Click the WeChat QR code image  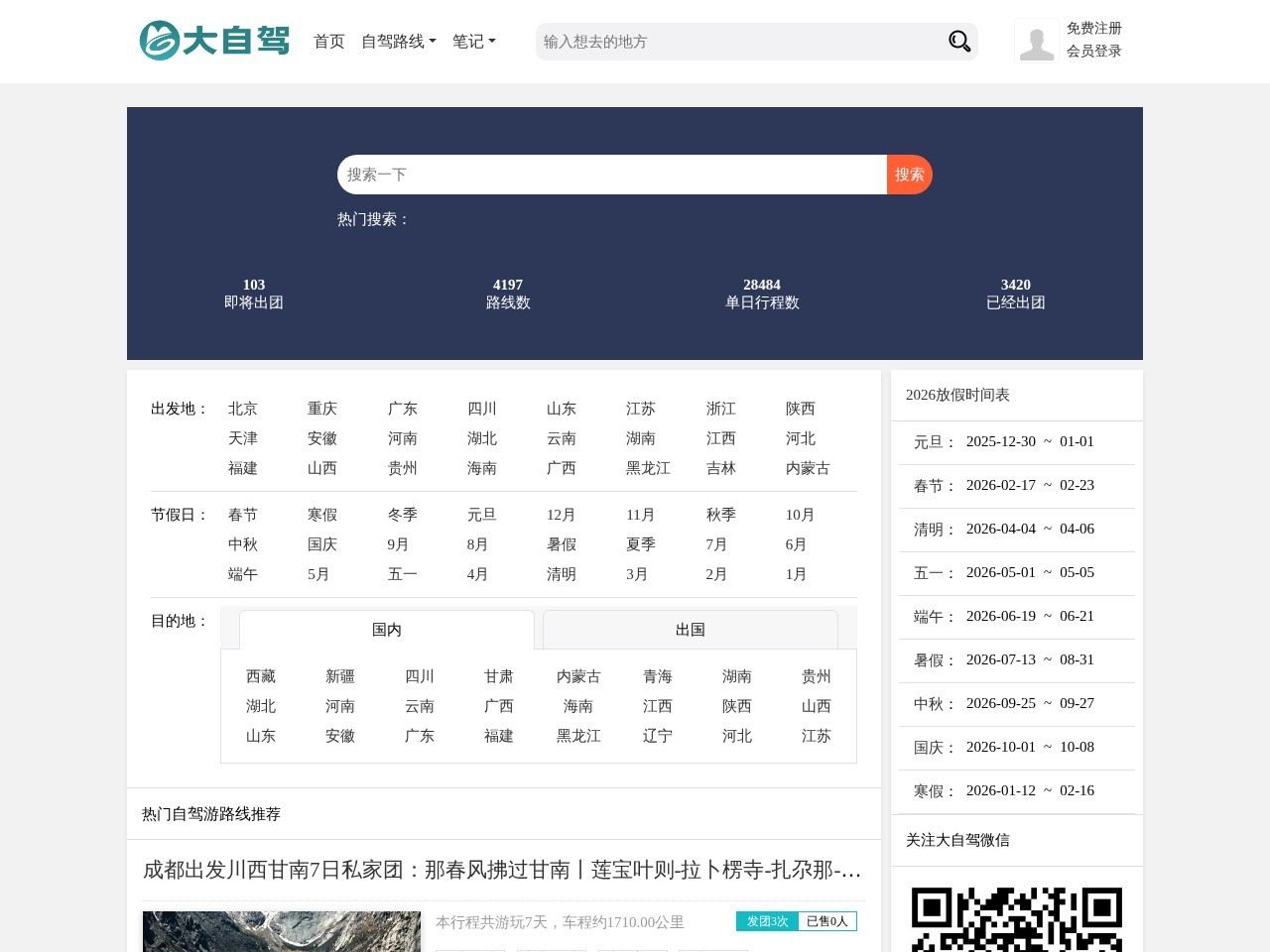coord(1016,920)
